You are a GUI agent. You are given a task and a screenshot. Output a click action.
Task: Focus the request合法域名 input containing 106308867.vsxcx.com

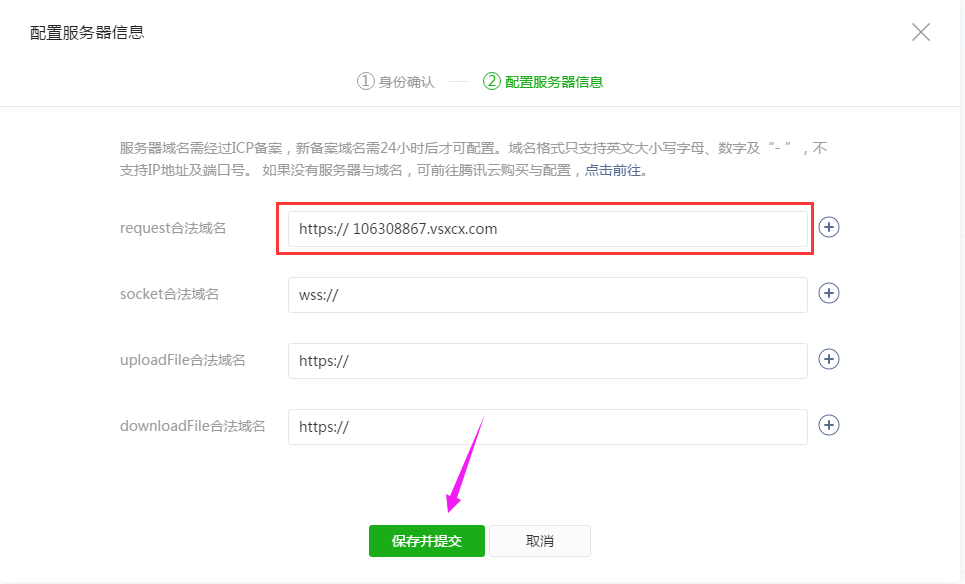pos(547,229)
